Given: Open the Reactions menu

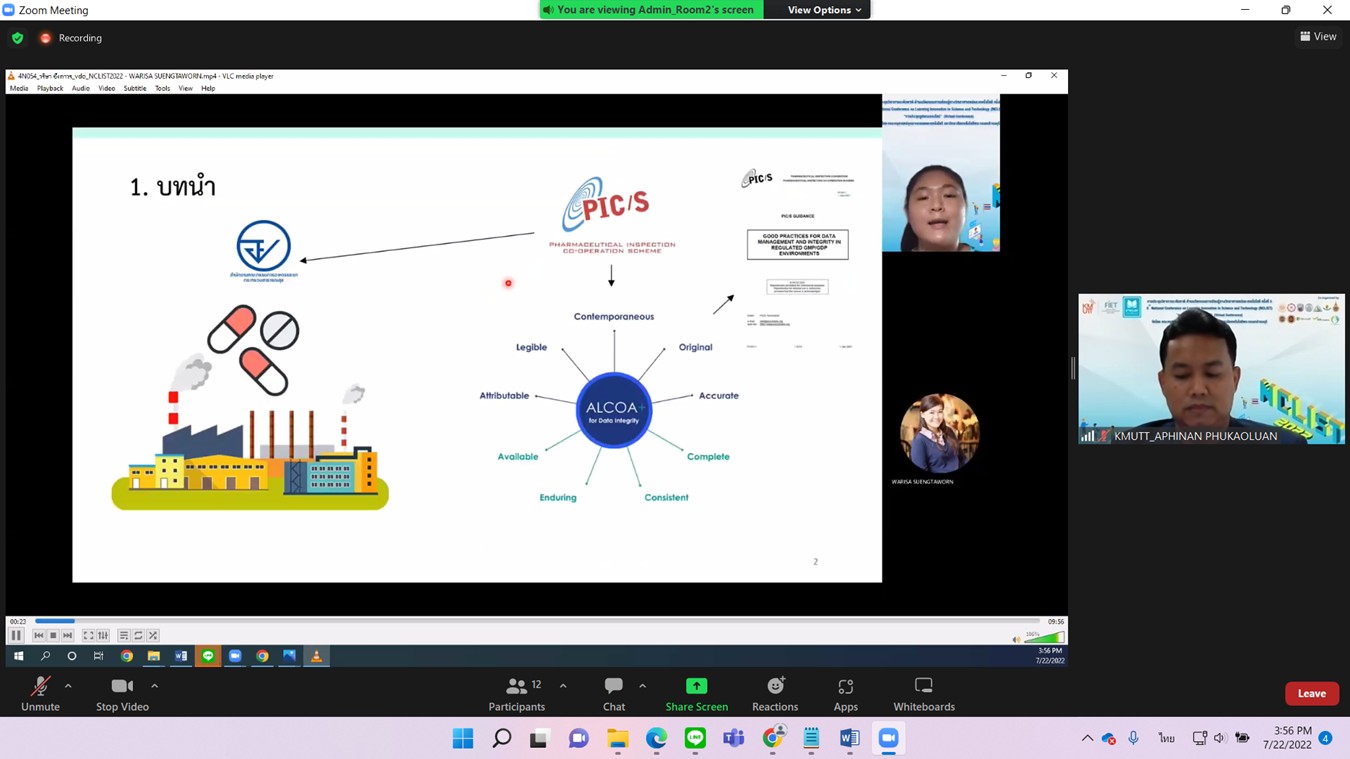Looking at the screenshot, I should [775, 694].
